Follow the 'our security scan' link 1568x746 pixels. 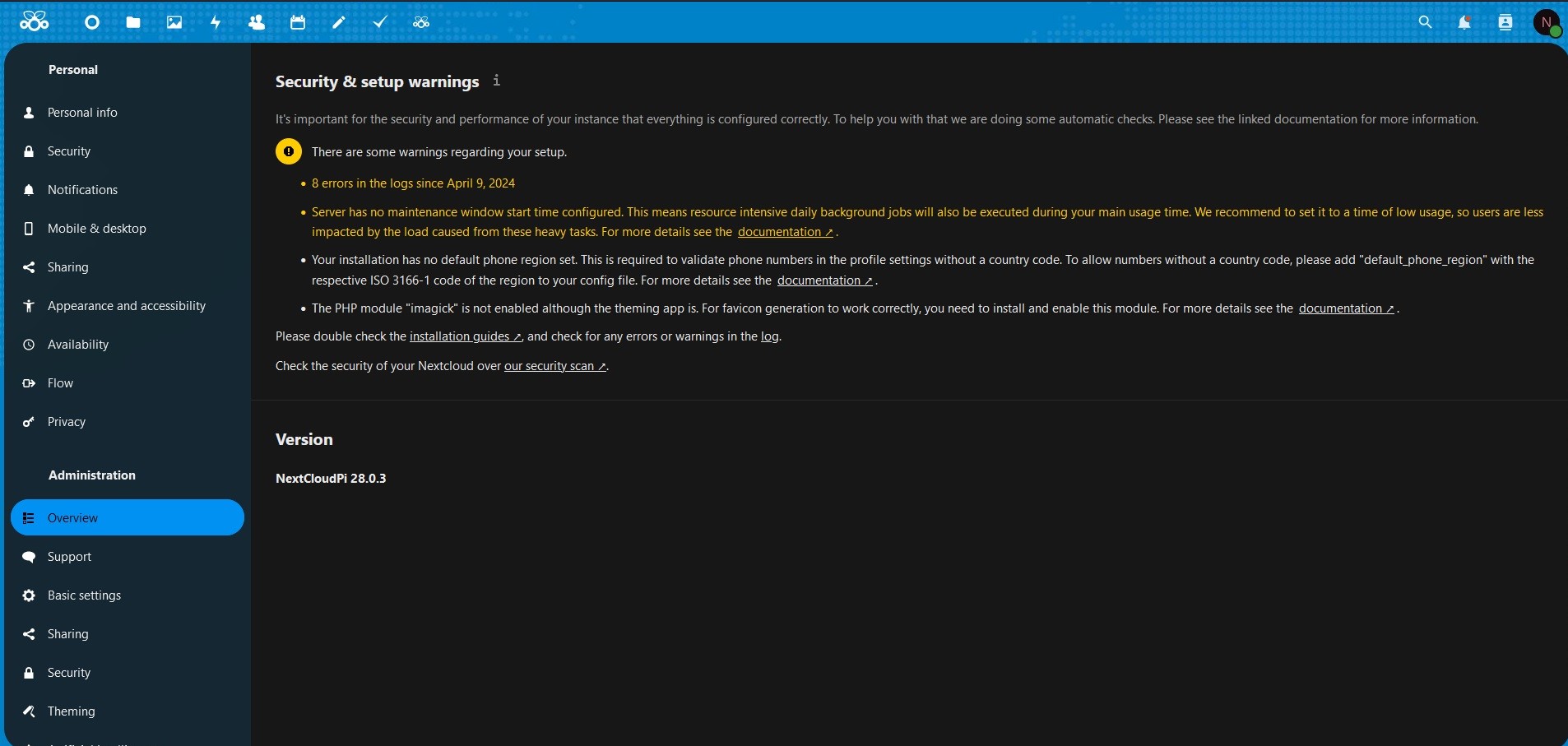click(x=555, y=367)
